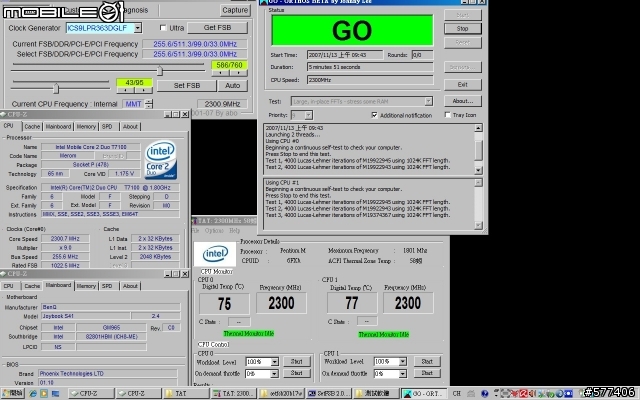Image resolution: width=640 pixels, height=400 pixels.
Task: Click the Intel Core 2 Duo logo in CPU-Z
Action: pyautogui.click(x=161, y=160)
